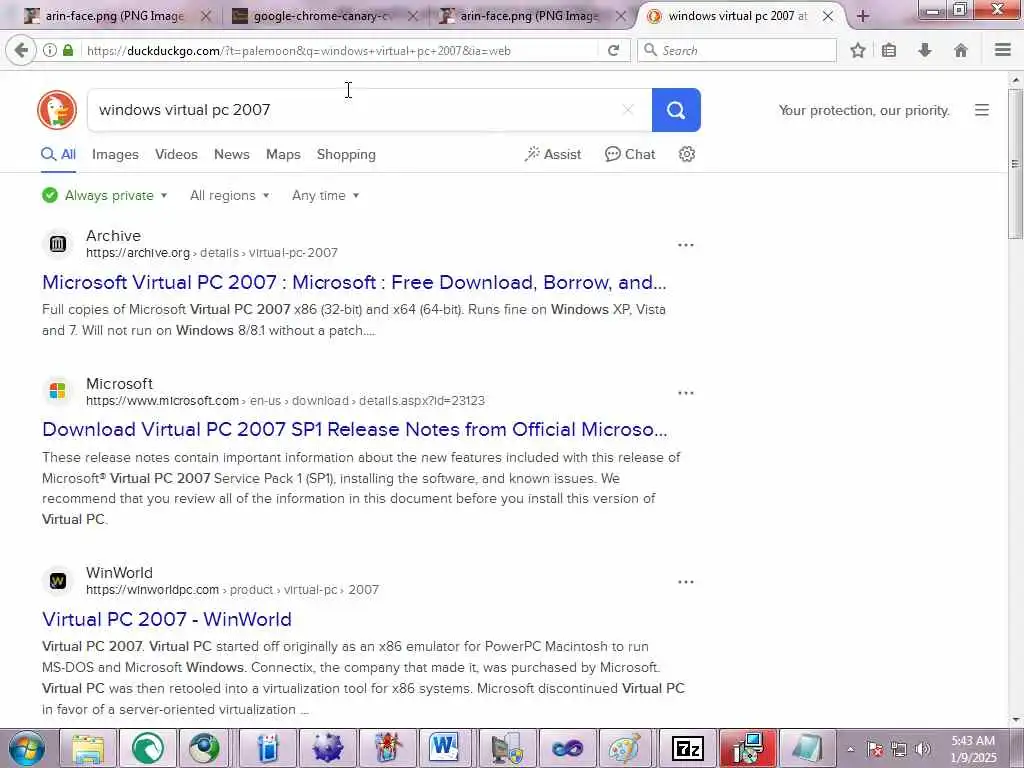
Task: Submit search with the blue magnifier button
Action: (x=676, y=110)
